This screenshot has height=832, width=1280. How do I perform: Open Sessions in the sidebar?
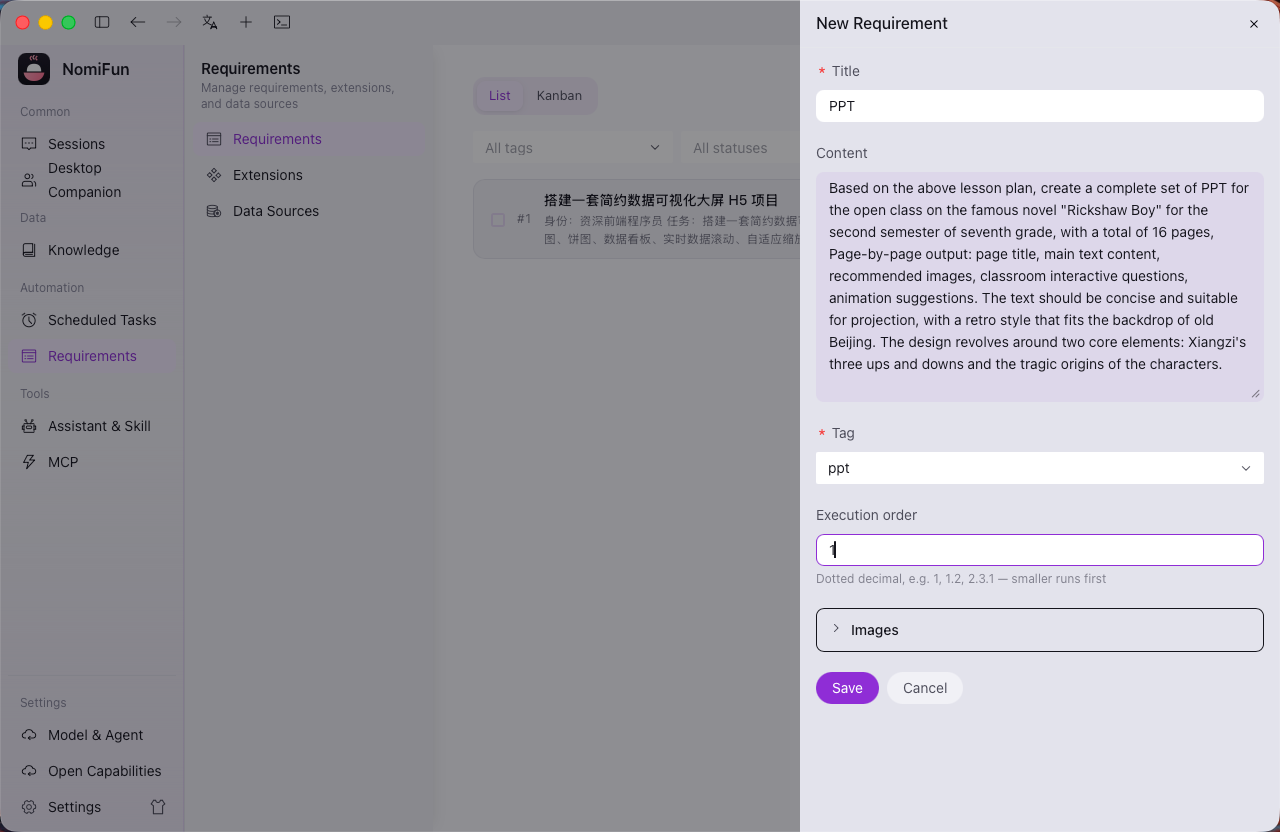(x=92, y=144)
